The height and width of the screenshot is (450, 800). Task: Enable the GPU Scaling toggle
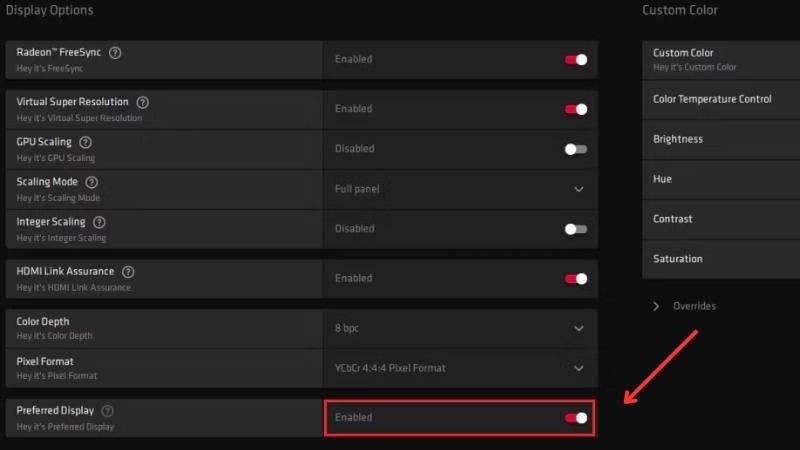576,149
